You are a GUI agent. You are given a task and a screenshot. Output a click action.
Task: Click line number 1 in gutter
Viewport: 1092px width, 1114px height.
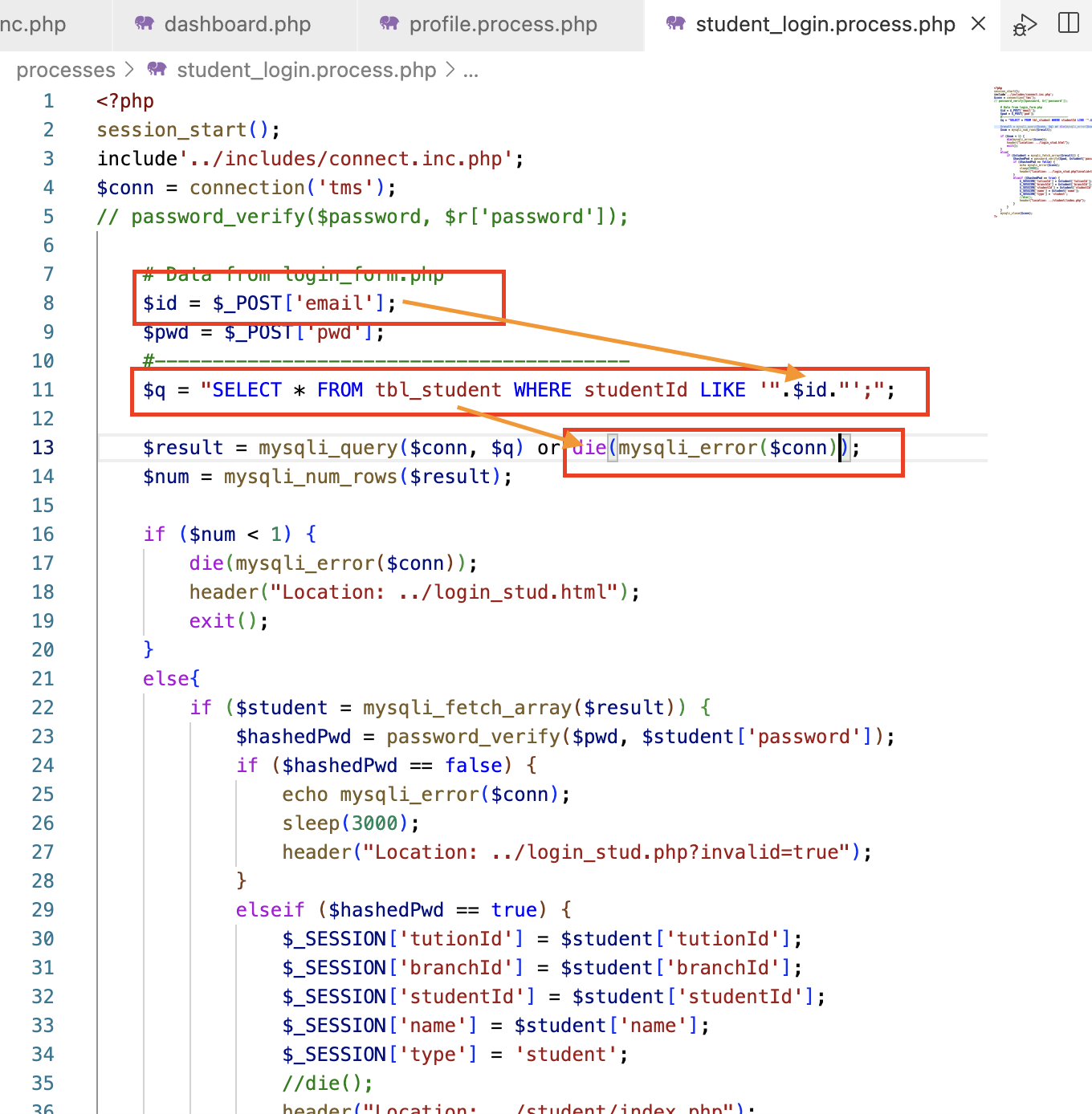tap(49, 101)
